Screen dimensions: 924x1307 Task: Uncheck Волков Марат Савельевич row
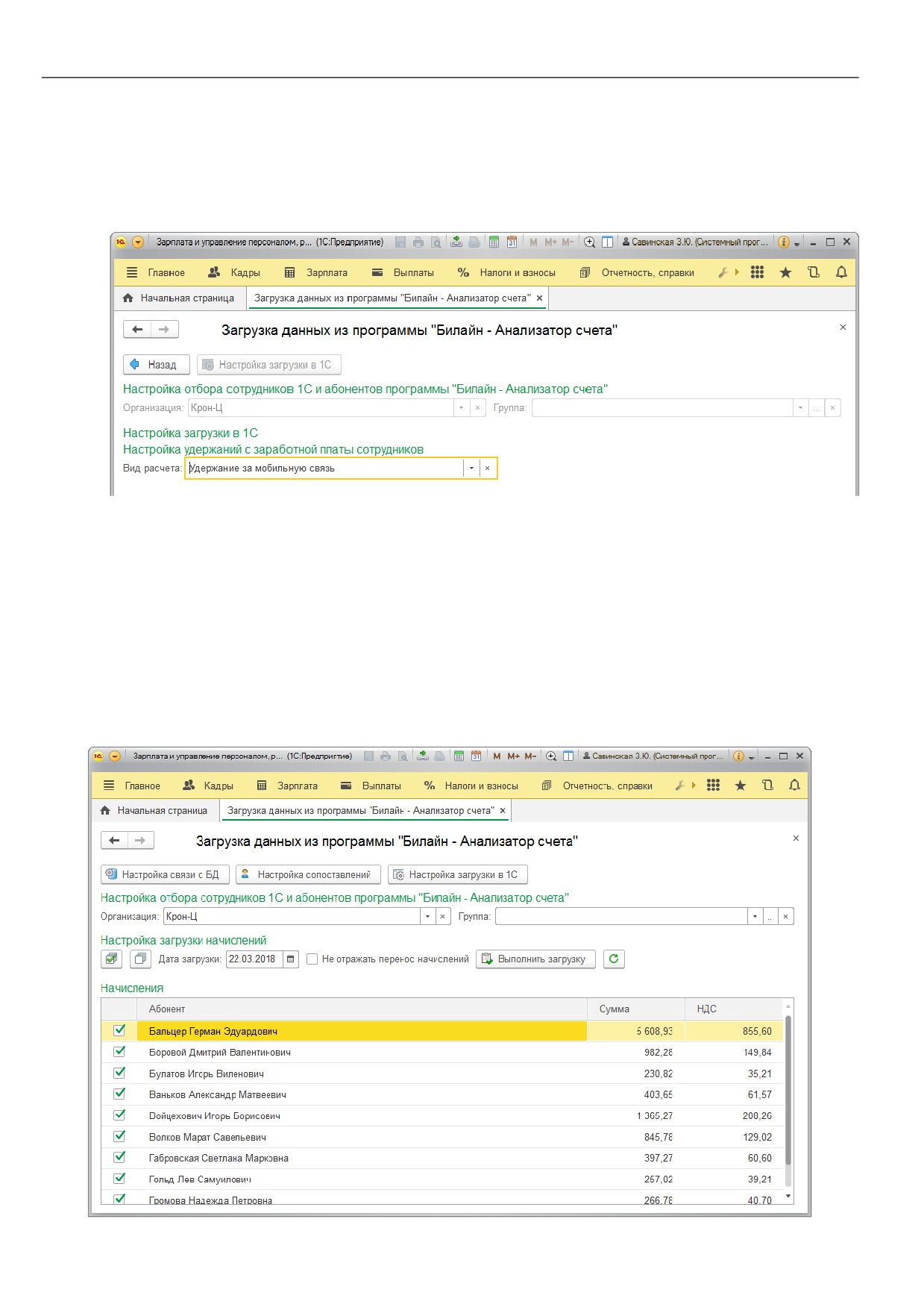click(x=119, y=1136)
